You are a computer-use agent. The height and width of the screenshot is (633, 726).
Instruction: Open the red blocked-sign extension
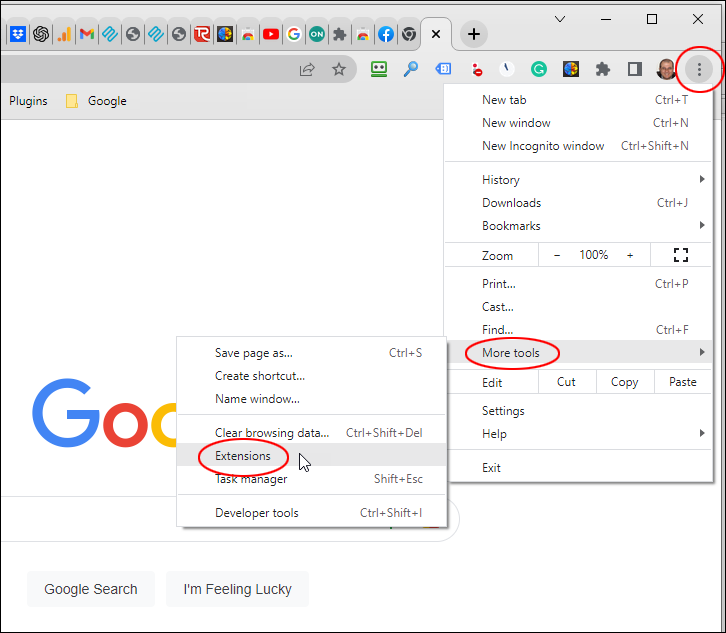point(476,69)
